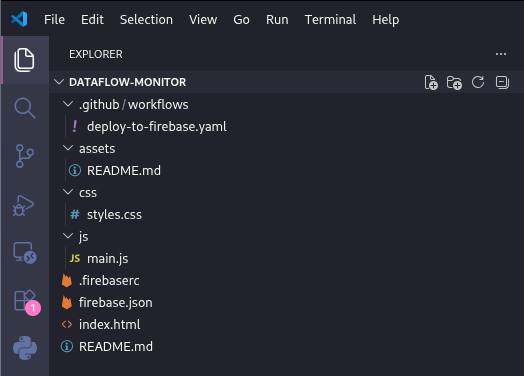Click the YAML icon beside deploy-to-firebase.yaml
524x376 pixels.
[75, 126]
